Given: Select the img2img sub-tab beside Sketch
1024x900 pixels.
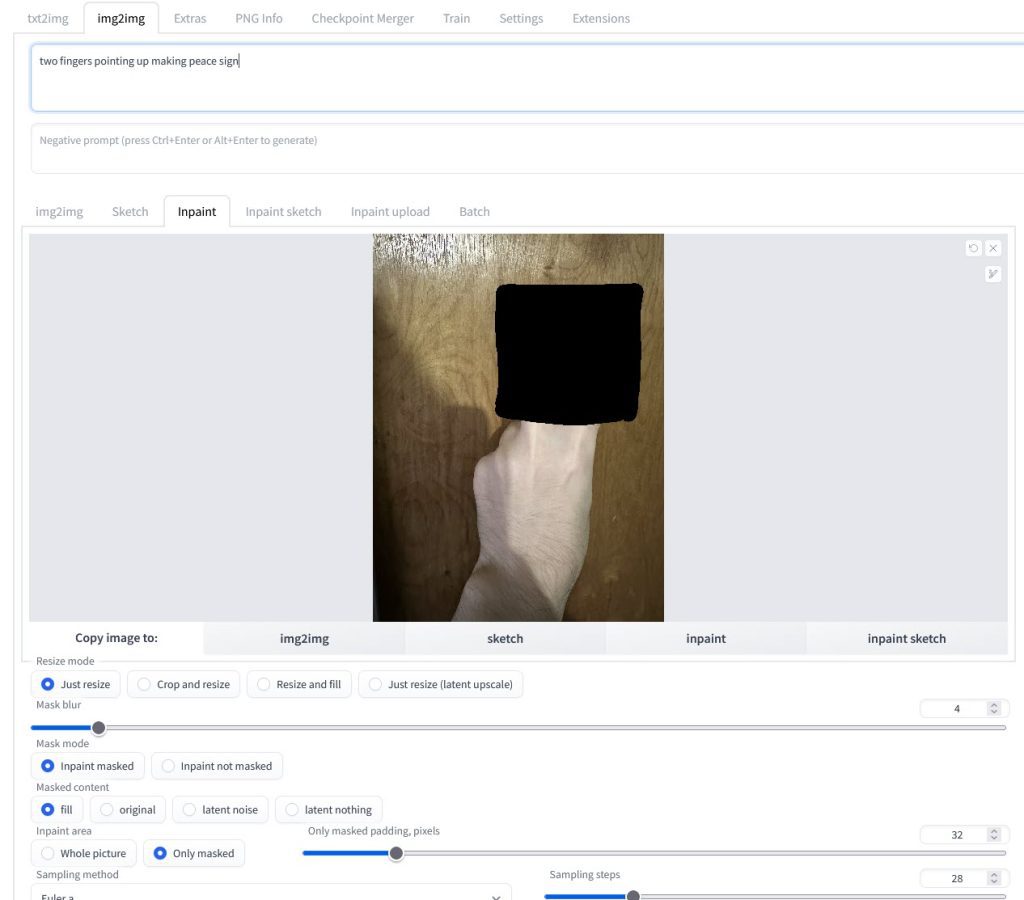Looking at the screenshot, I should tap(59, 212).
